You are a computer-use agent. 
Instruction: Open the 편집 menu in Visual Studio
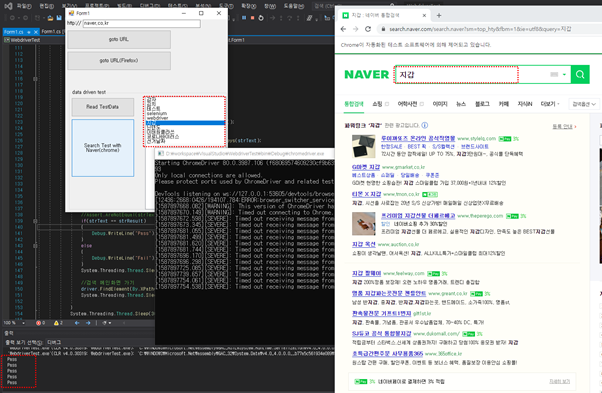(x=46, y=6)
